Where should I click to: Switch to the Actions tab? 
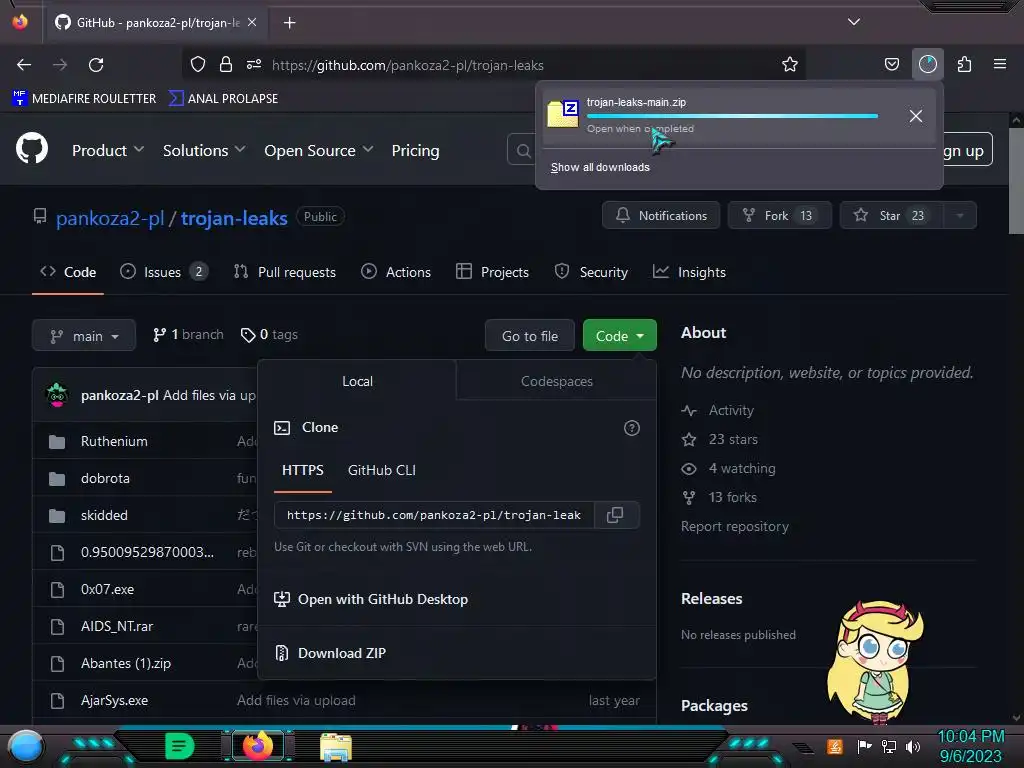396,272
